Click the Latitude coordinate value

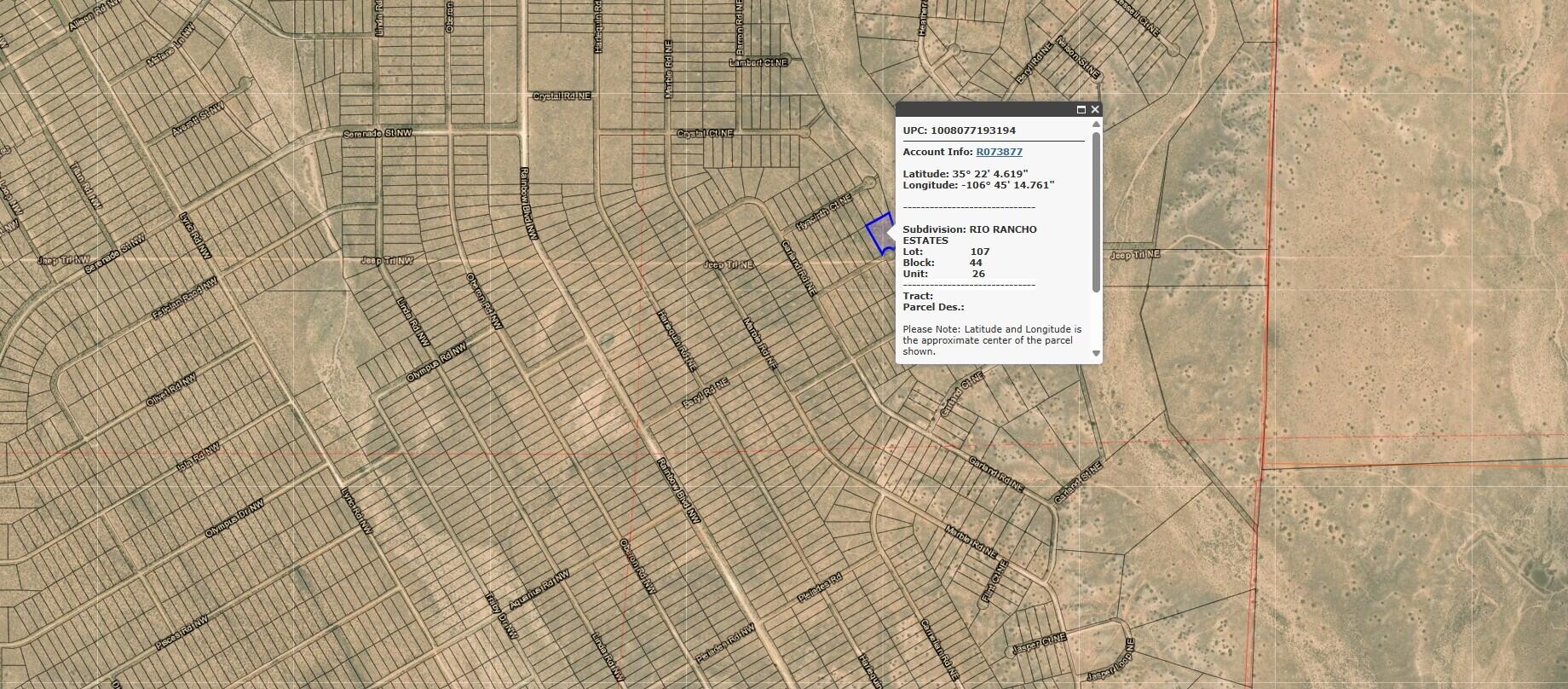pyautogui.click(x=984, y=174)
